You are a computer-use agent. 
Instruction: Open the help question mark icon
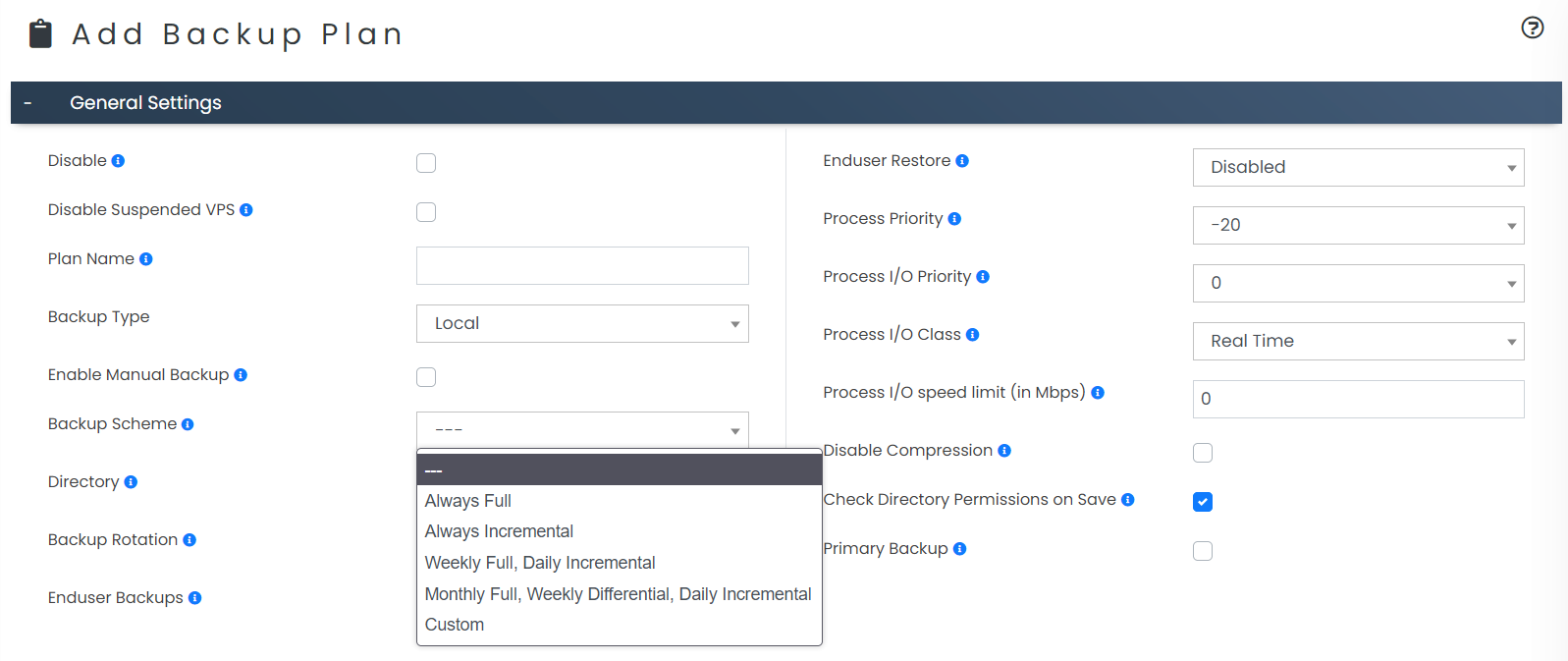pyautogui.click(x=1532, y=28)
